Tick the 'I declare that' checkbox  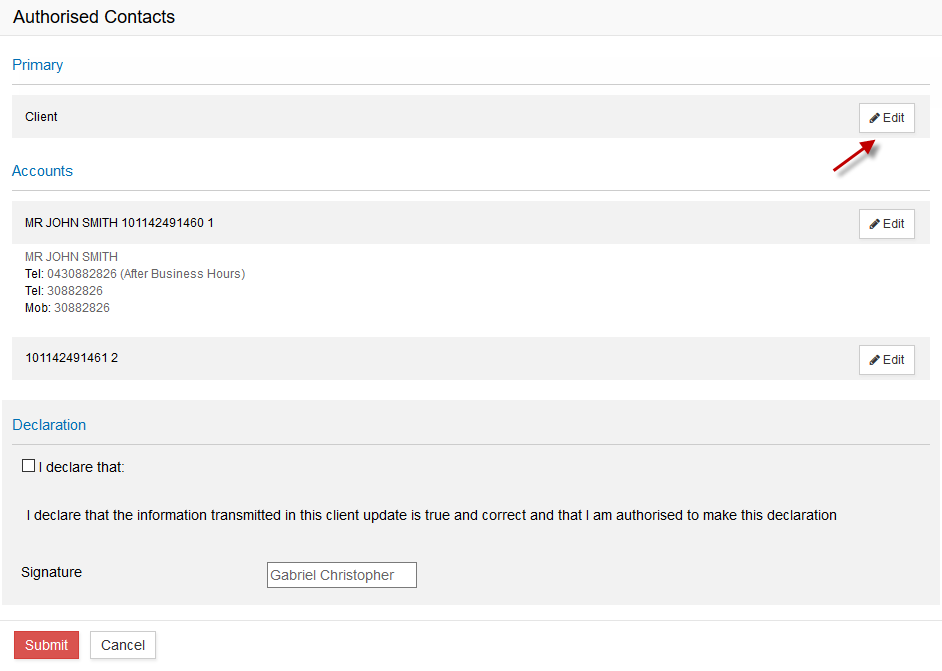[x=28, y=466]
